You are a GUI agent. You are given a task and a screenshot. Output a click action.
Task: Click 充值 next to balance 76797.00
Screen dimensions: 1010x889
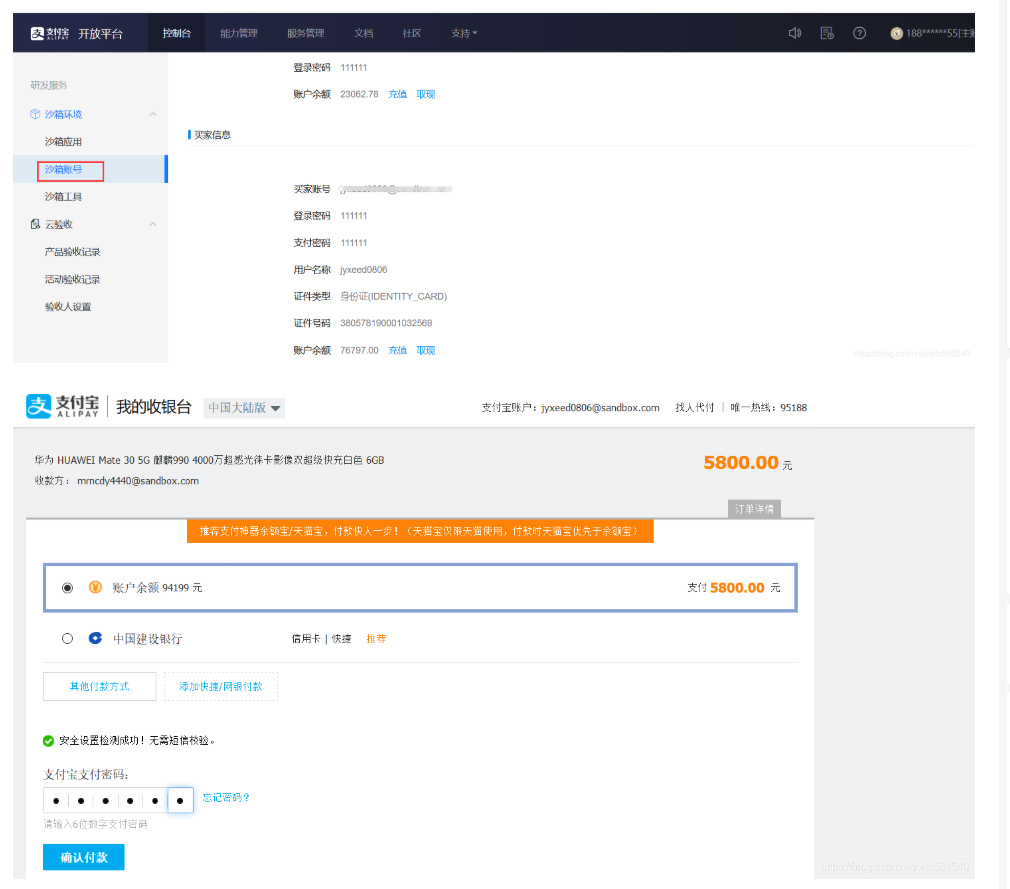[397, 350]
